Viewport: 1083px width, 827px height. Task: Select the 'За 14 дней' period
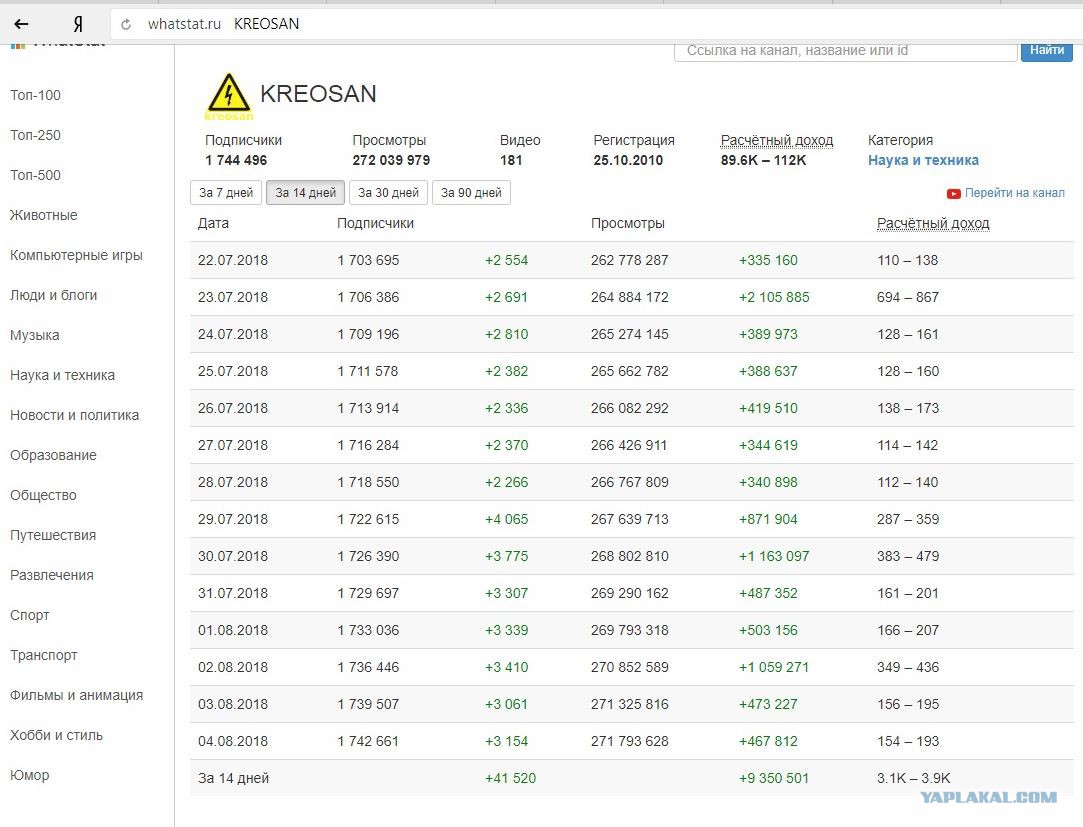coord(305,193)
